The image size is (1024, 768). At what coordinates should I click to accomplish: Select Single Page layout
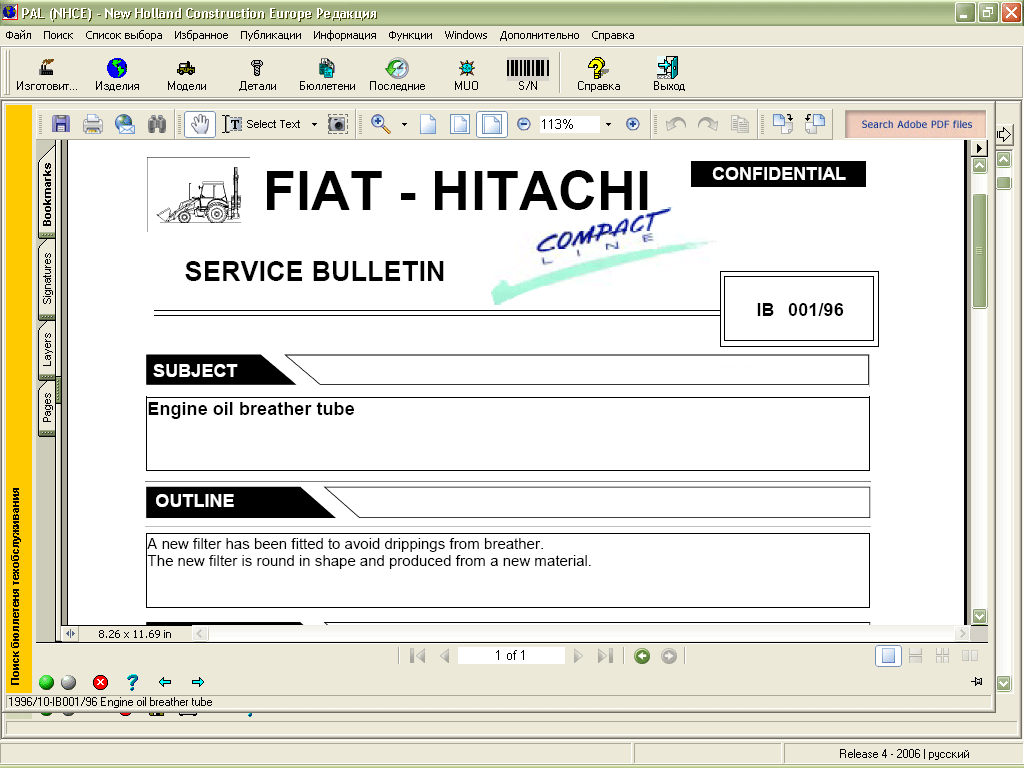point(888,656)
